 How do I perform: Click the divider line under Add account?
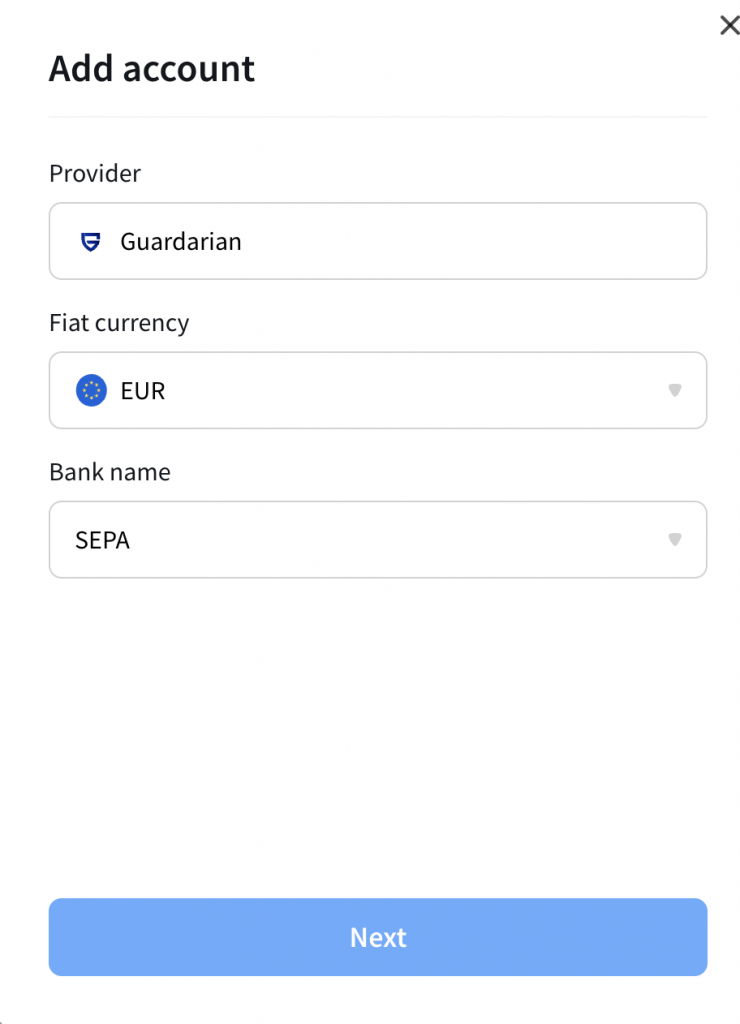click(x=378, y=117)
